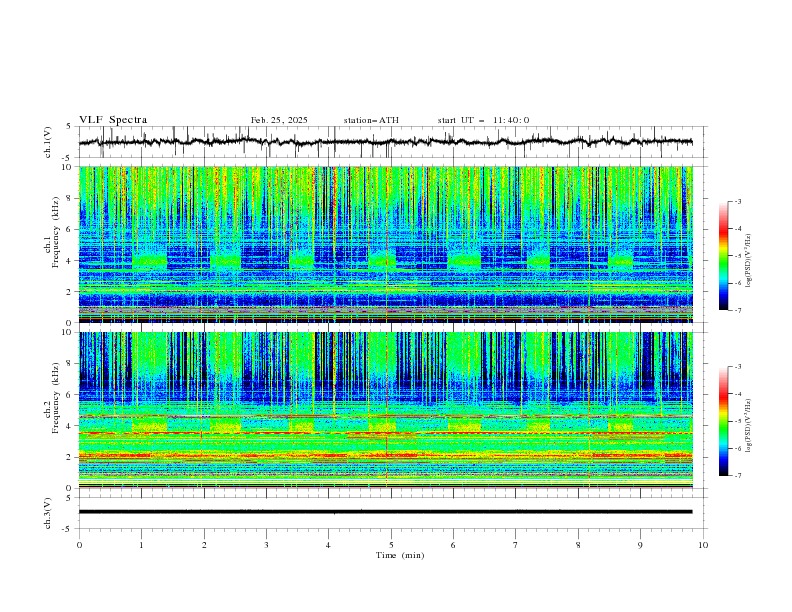Click the "Time (min)" axis label

tap(400, 555)
